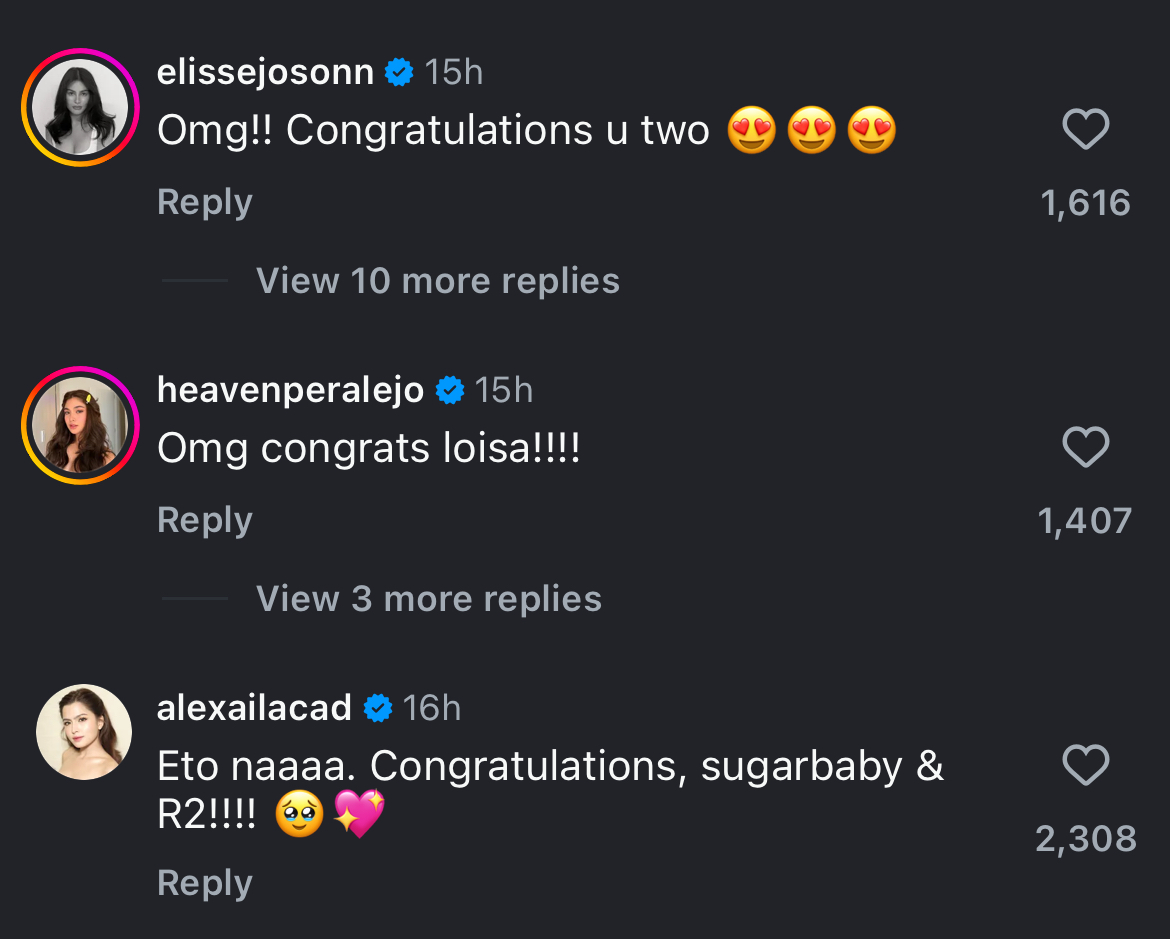The image size is (1170, 939).
Task: Click the heart-eyes emoji in elissejosonn's comment
Action: pyautogui.click(x=753, y=130)
